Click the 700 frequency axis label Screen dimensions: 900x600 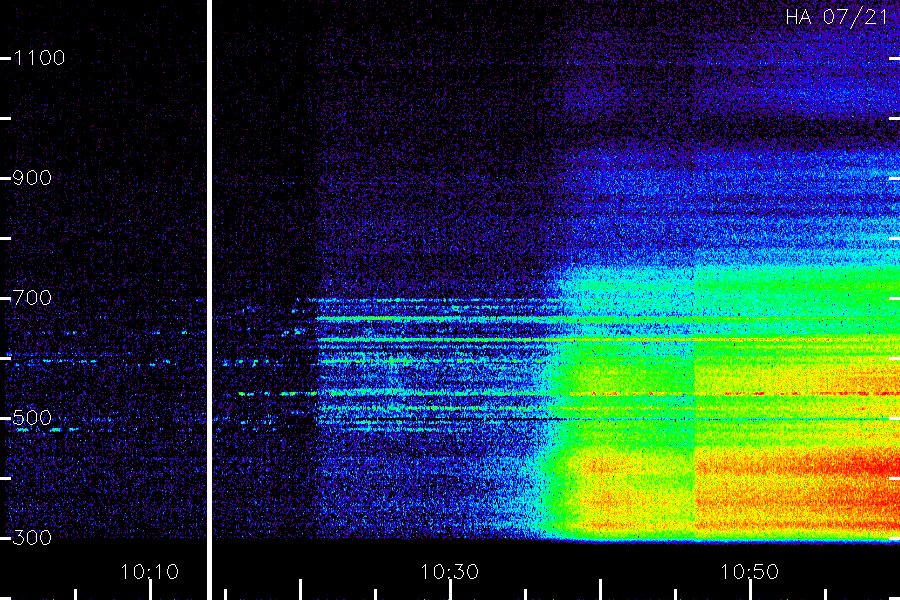pos(32,298)
